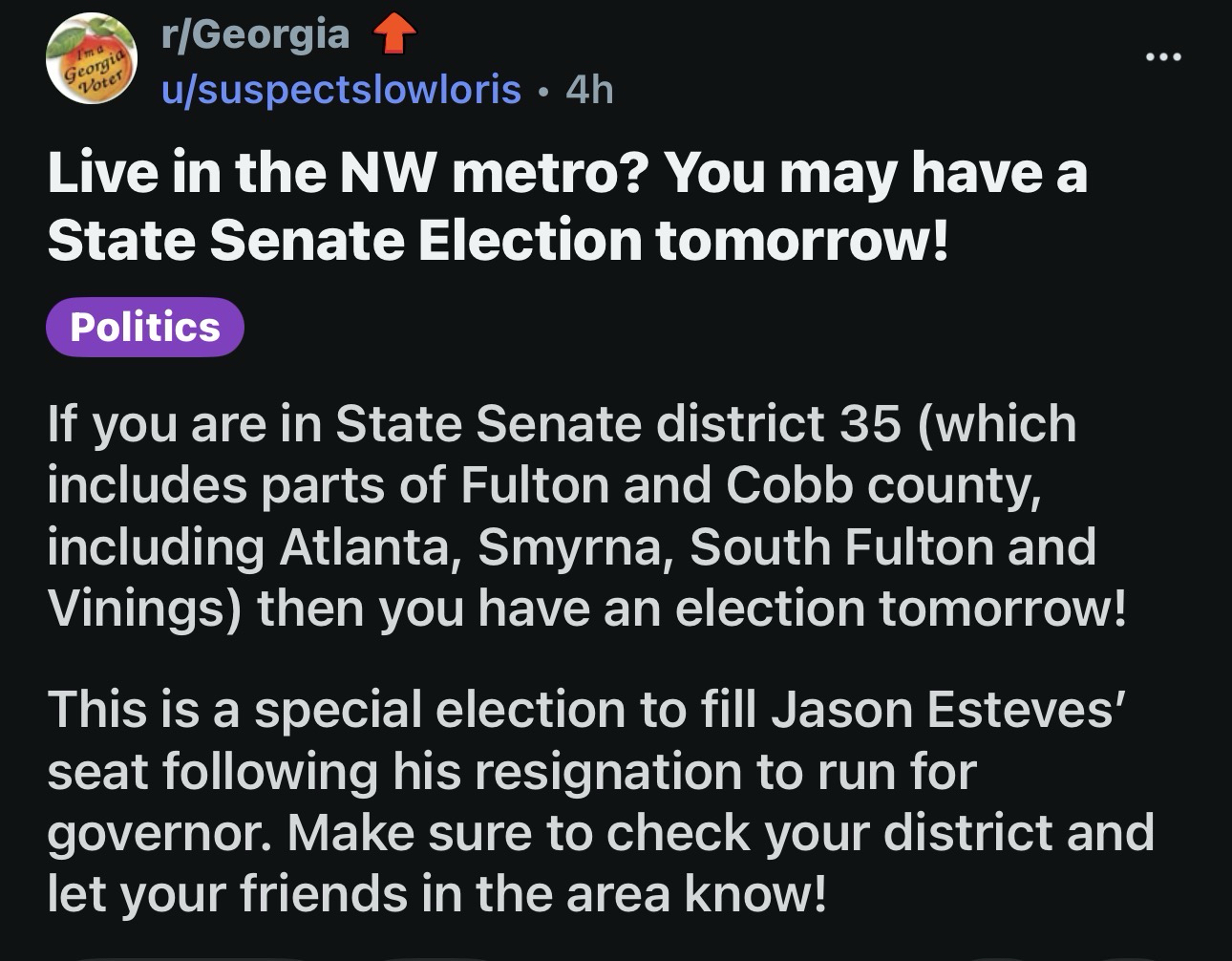Select the purple Politics flair tag

click(x=145, y=328)
